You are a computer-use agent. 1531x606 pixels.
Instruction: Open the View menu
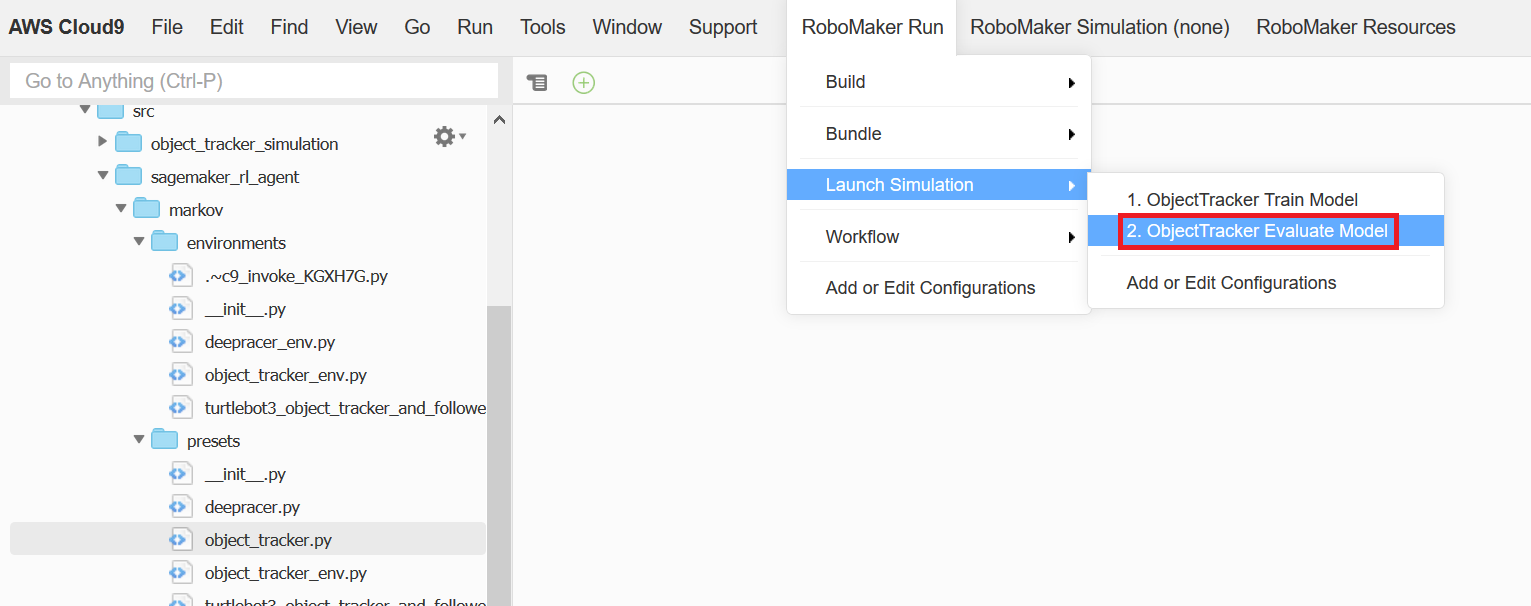356,27
